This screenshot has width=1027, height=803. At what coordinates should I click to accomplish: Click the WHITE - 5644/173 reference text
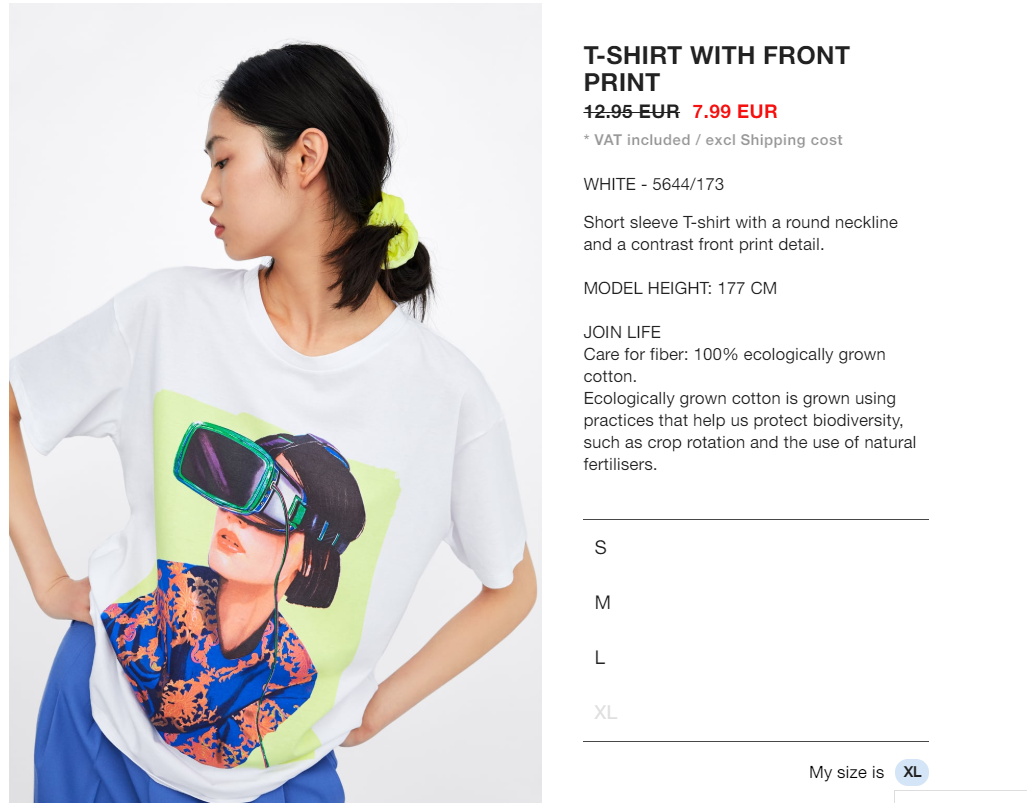point(654,185)
